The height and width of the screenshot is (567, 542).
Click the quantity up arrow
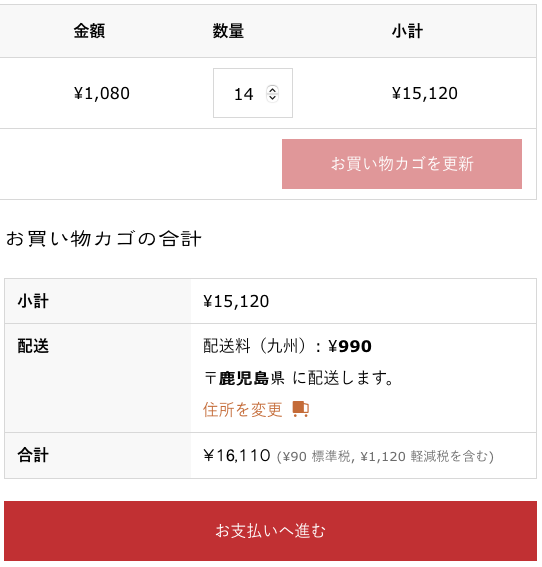tap(272, 89)
